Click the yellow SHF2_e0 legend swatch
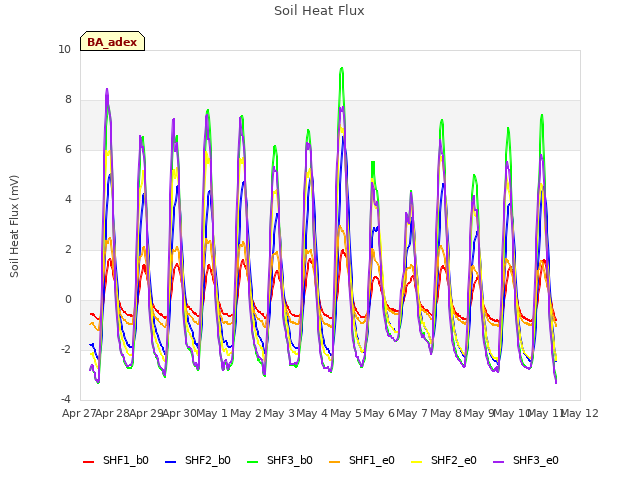 click(x=416, y=462)
